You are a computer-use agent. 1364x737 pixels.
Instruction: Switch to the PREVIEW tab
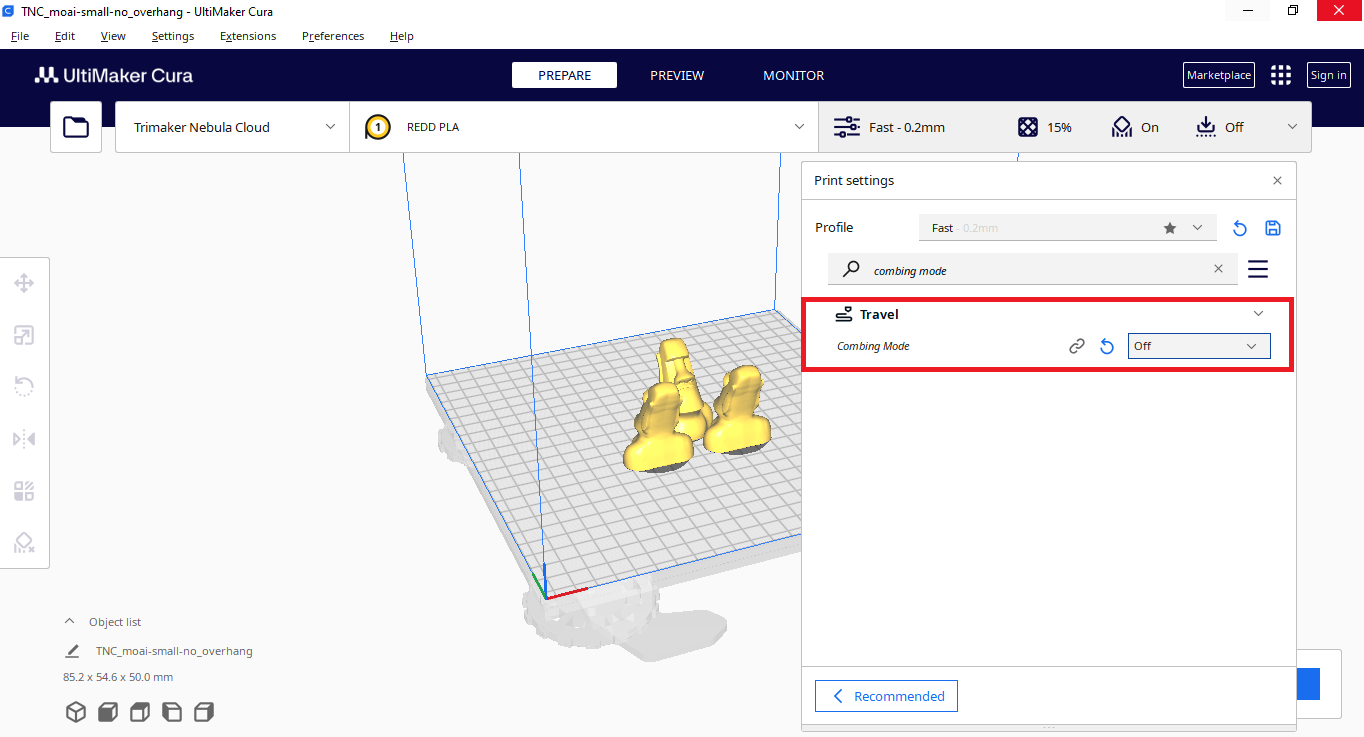(x=677, y=75)
